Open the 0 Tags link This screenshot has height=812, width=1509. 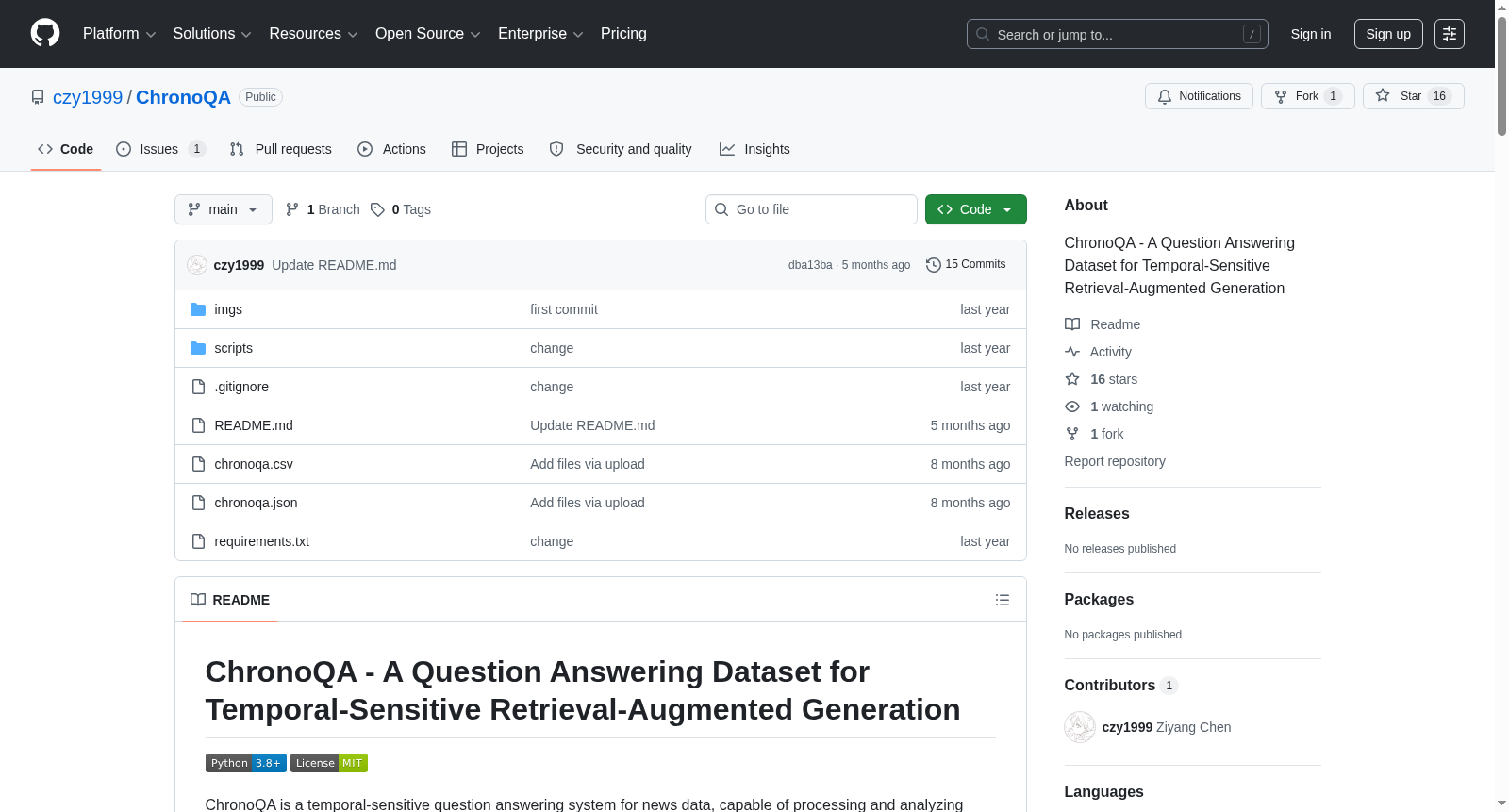(x=401, y=209)
